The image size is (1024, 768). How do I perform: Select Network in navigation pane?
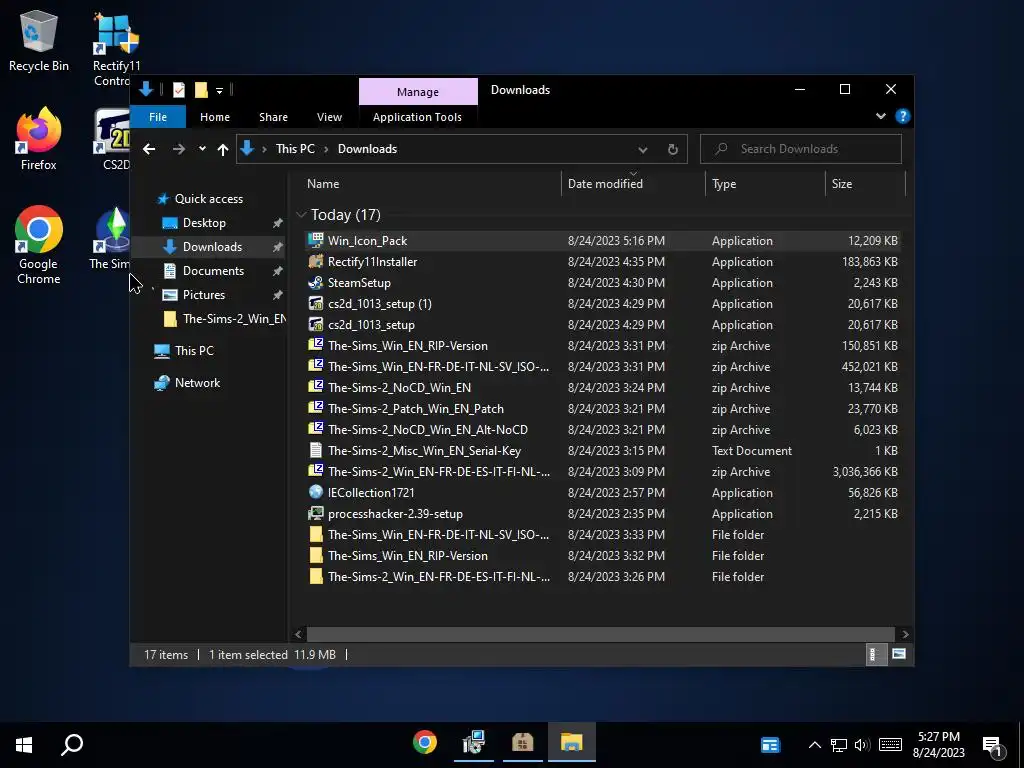point(197,383)
